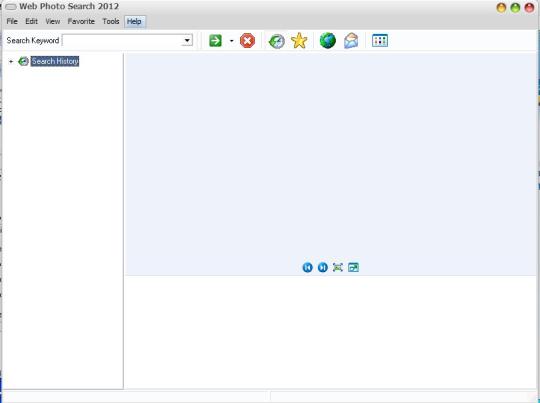Click the open image in window icon
Image resolution: width=540 pixels, height=403 pixels.
pos(353,267)
